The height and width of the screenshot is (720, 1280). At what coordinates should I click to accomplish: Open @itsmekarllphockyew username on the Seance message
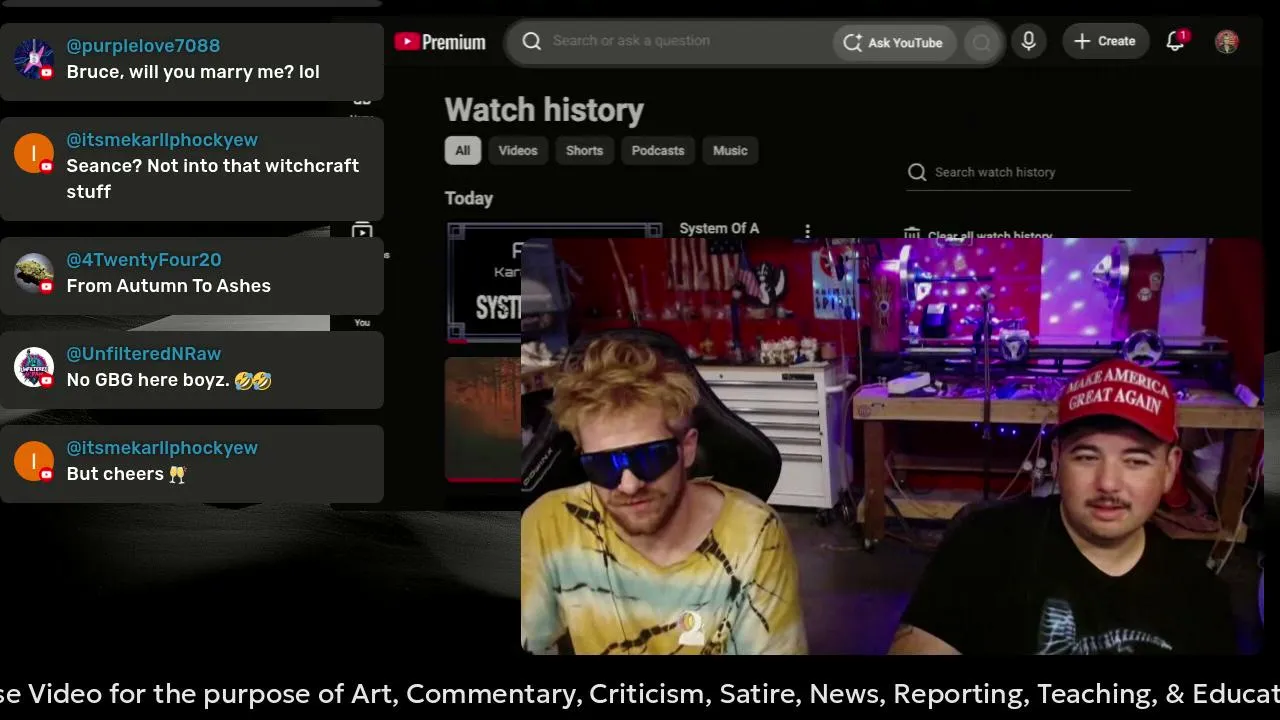click(162, 140)
